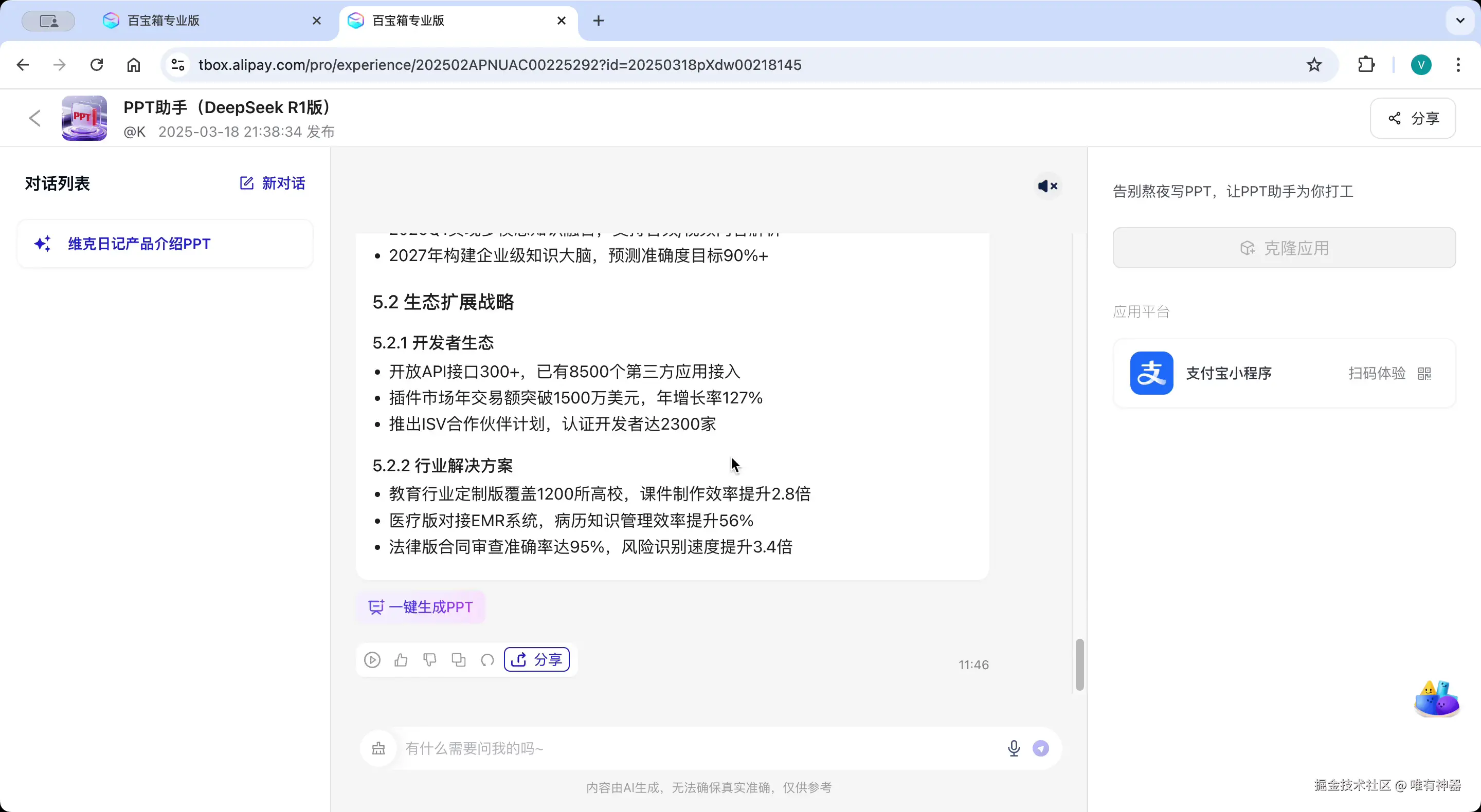The width and height of the screenshot is (1481, 812).
Task: Toggle the browser bookmark star
Action: click(1314, 64)
